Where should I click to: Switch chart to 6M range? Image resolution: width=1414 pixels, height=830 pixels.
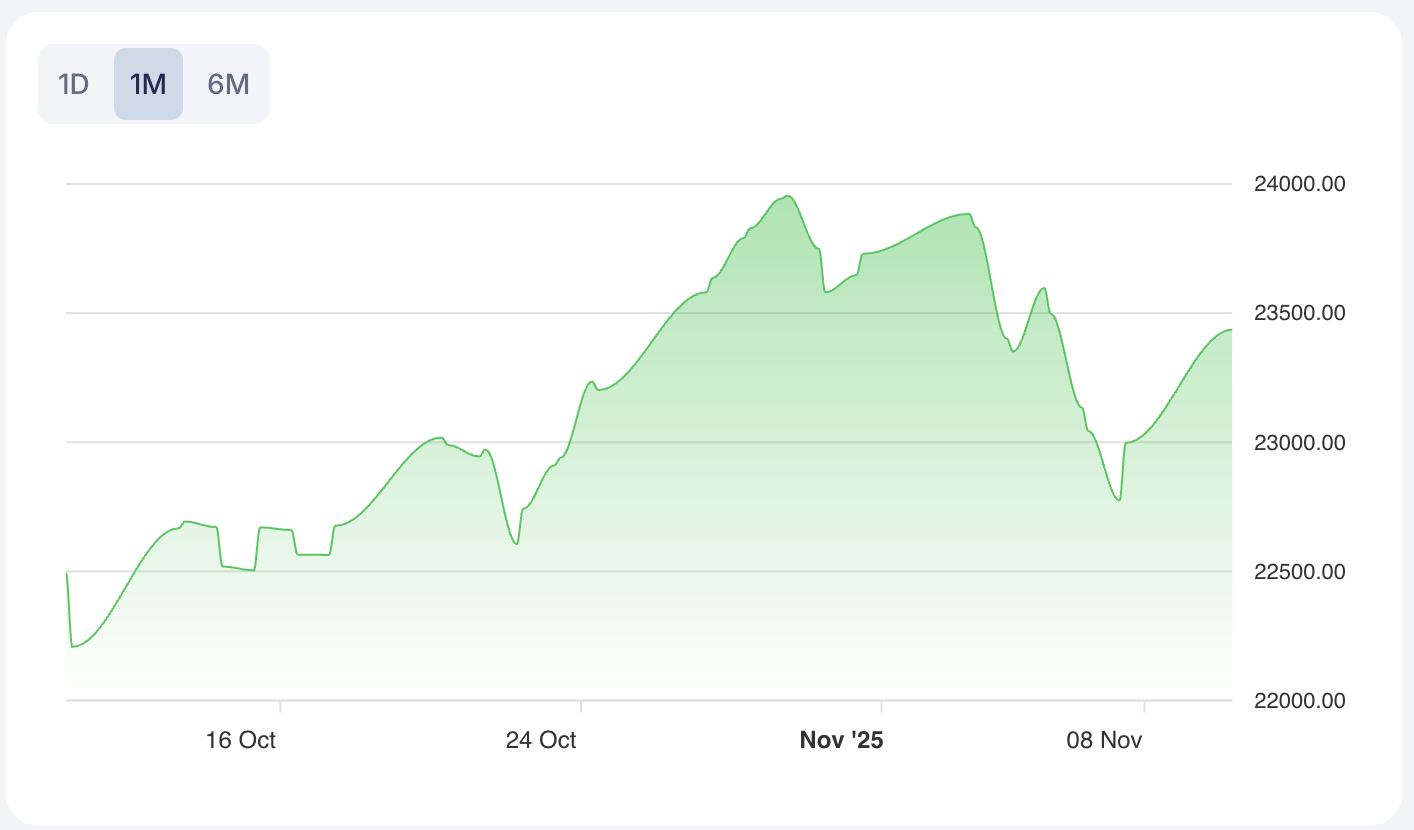coord(228,84)
